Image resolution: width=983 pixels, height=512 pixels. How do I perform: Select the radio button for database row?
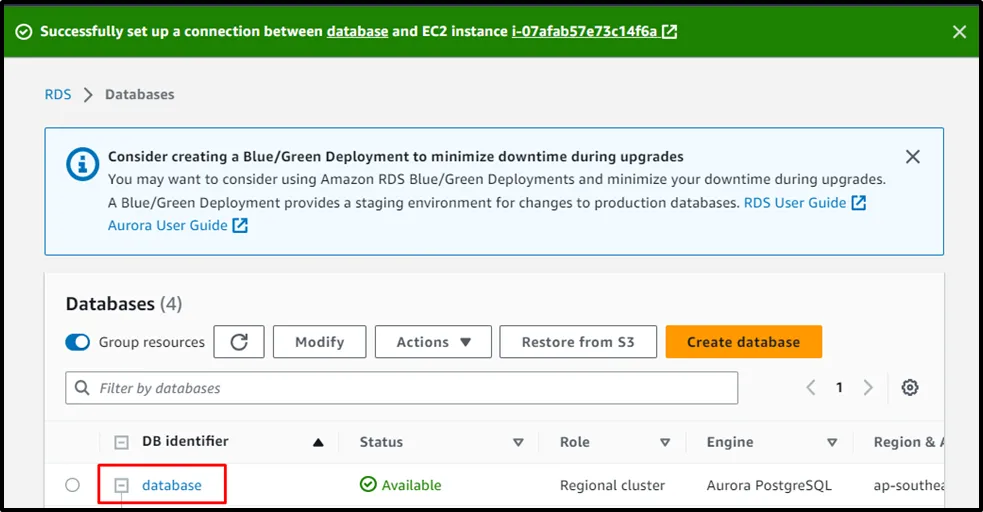[72, 485]
